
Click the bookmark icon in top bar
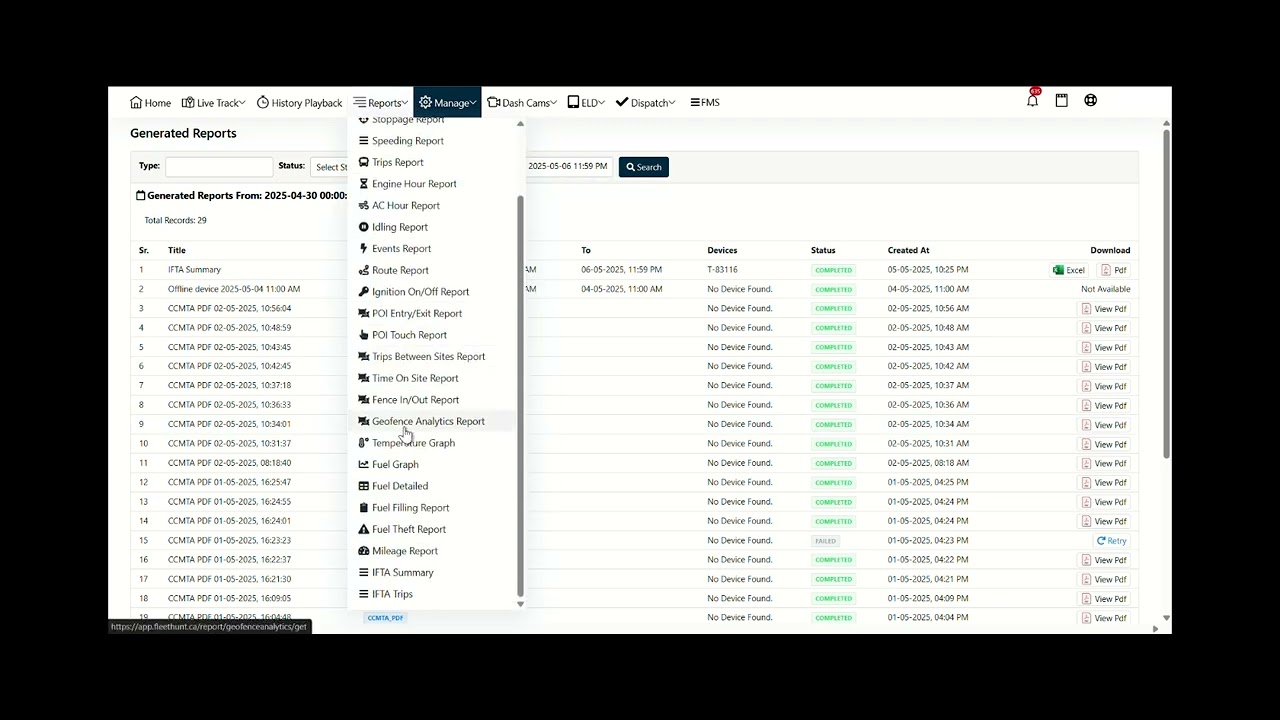pos(1061,100)
